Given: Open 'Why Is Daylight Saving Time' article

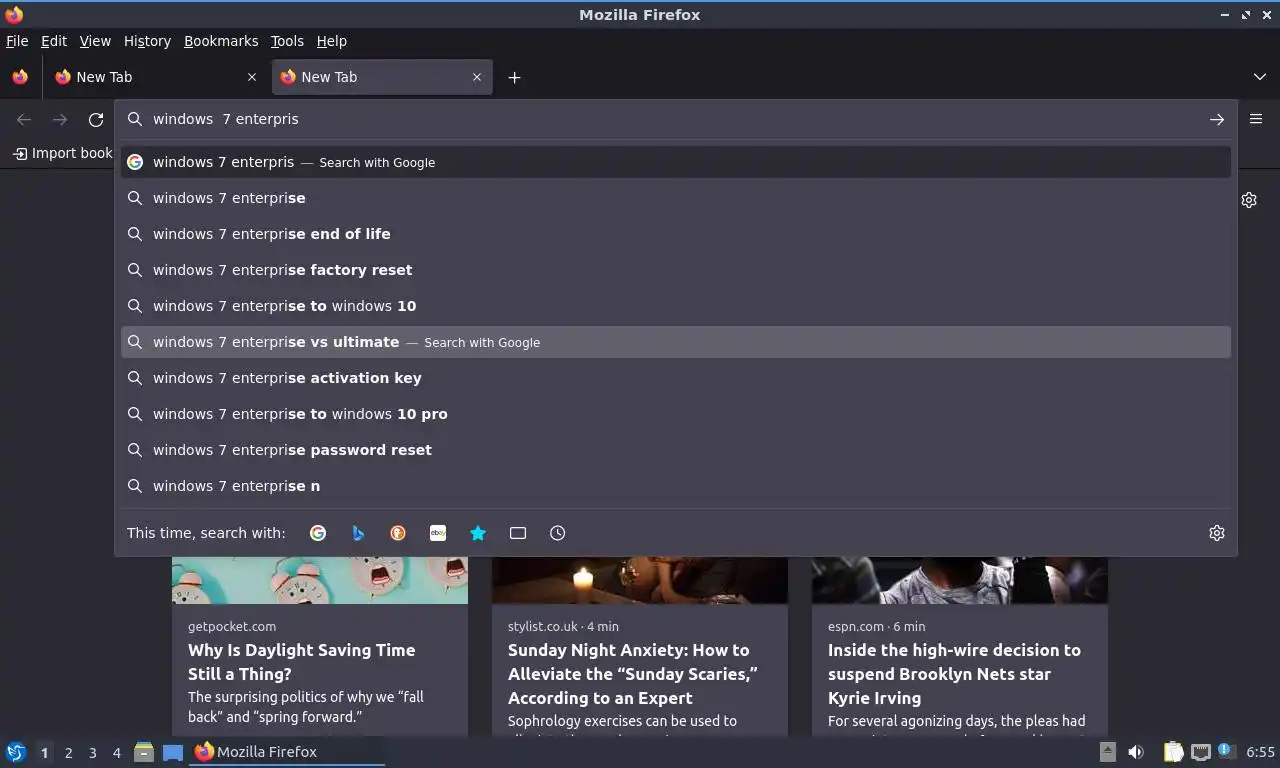Looking at the screenshot, I should [x=302, y=662].
